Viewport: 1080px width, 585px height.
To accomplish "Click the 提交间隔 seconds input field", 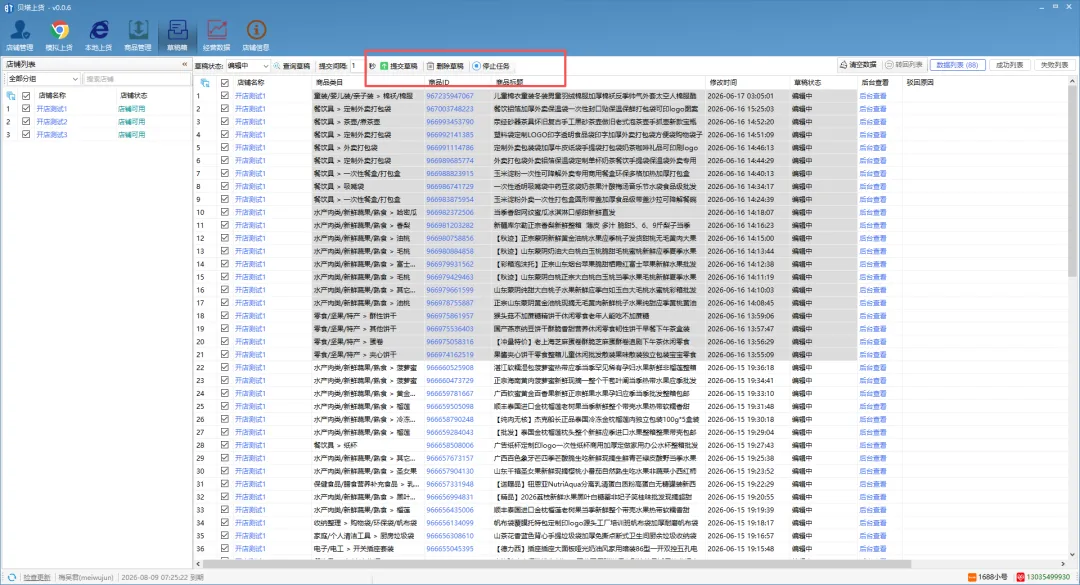I will click(x=357, y=66).
